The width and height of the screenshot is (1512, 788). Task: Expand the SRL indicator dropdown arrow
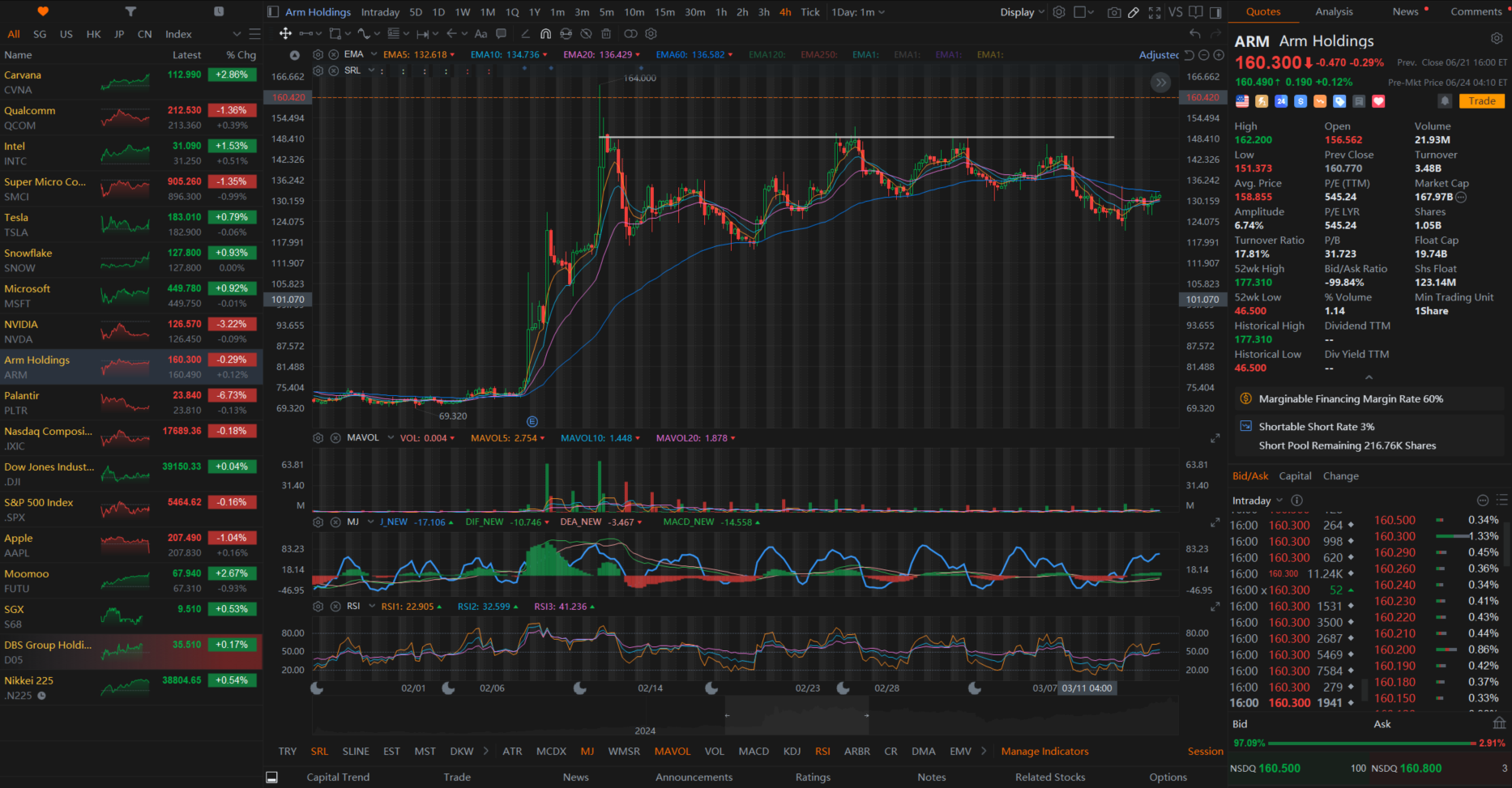371,70
